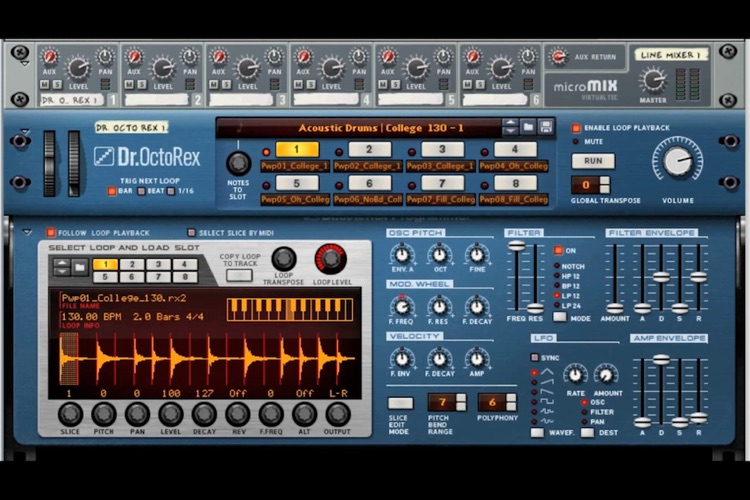
Task: Adjust the Dr. OctoRex Volume knob
Action: (678, 161)
